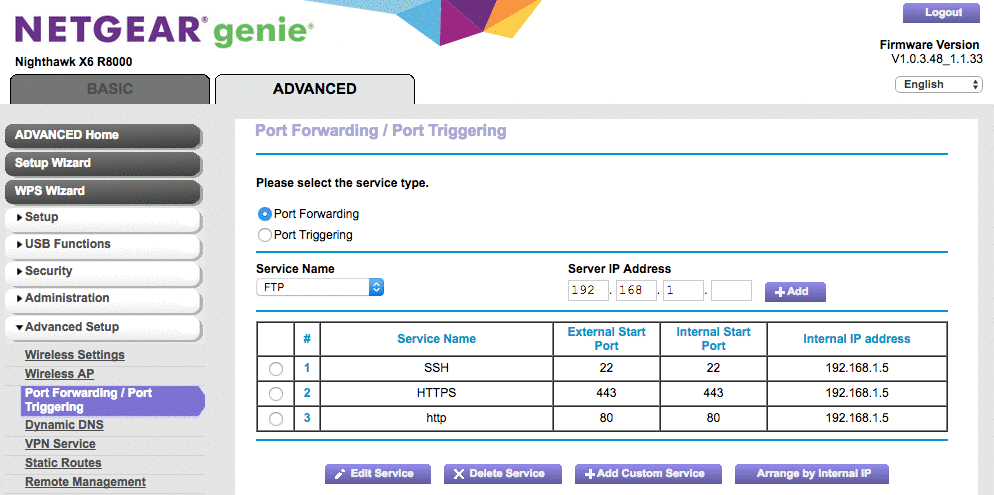994x495 pixels.
Task: Open the Wireless AP link
Action: point(60,374)
